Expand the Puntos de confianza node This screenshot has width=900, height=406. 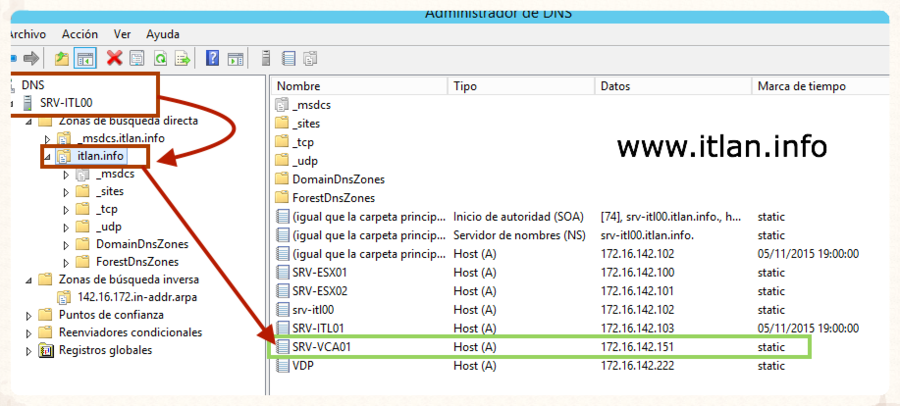(29, 315)
